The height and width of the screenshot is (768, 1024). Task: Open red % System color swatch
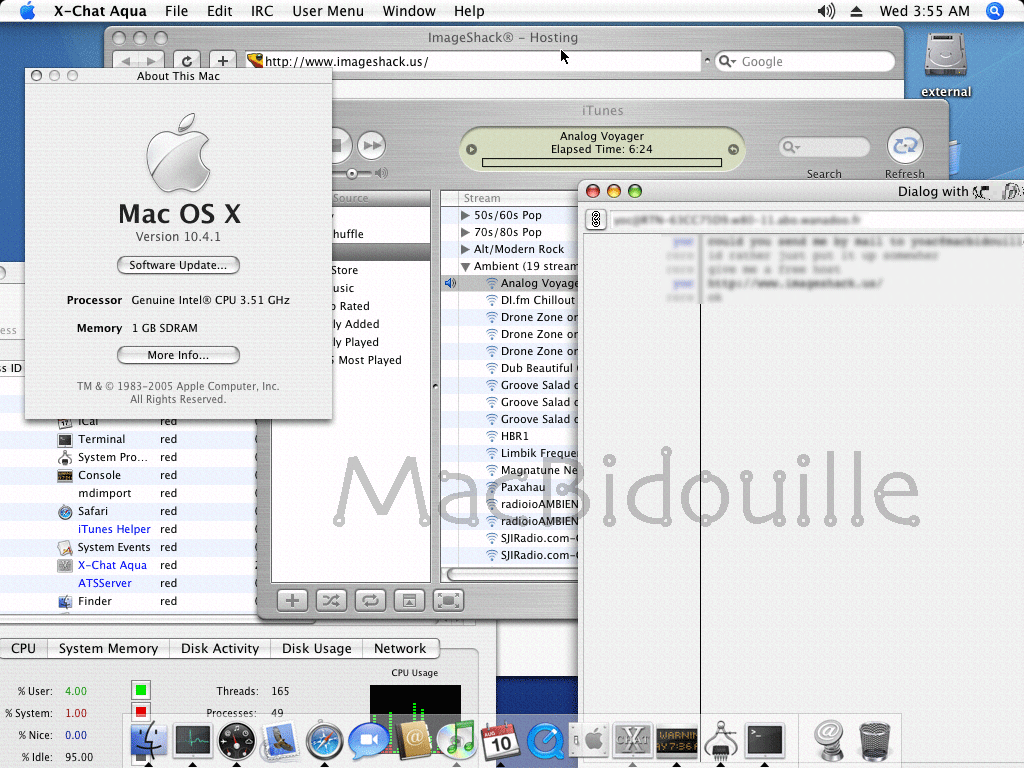click(x=141, y=711)
